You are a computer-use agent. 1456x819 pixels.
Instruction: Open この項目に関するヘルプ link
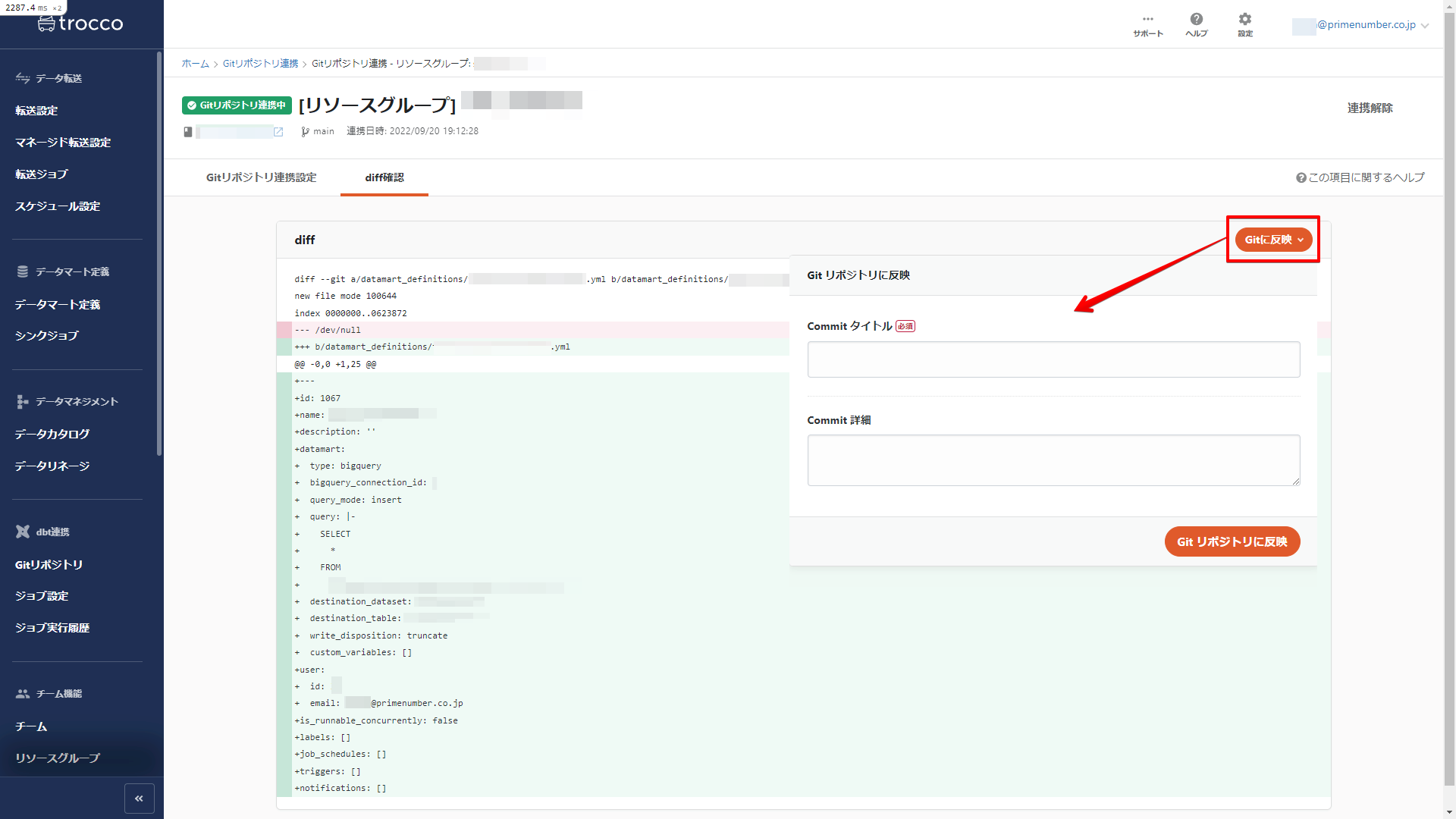1366,177
